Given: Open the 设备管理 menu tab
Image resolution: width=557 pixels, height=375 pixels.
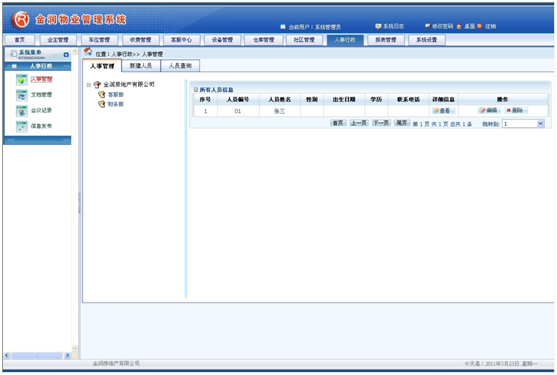Looking at the screenshot, I should click(x=222, y=40).
